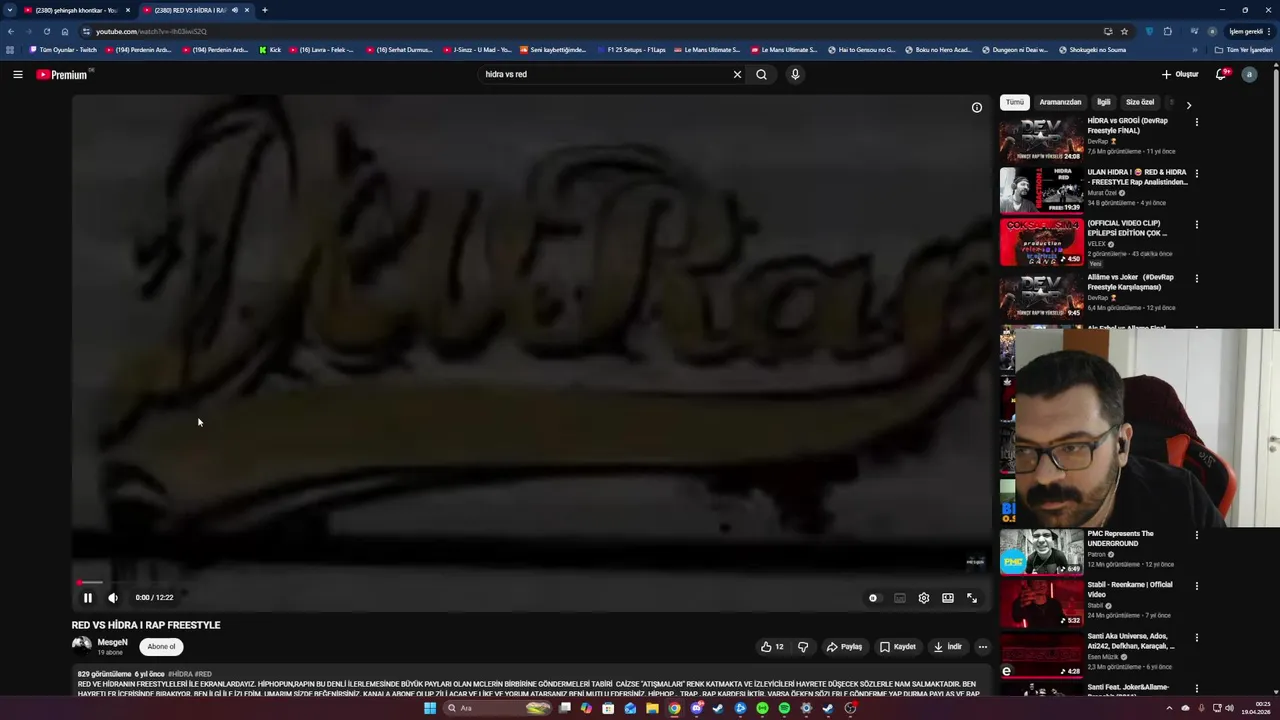1280x720 pixels.
Task: Open Spotify from the taskbar
Action: (x=784, y=708)
